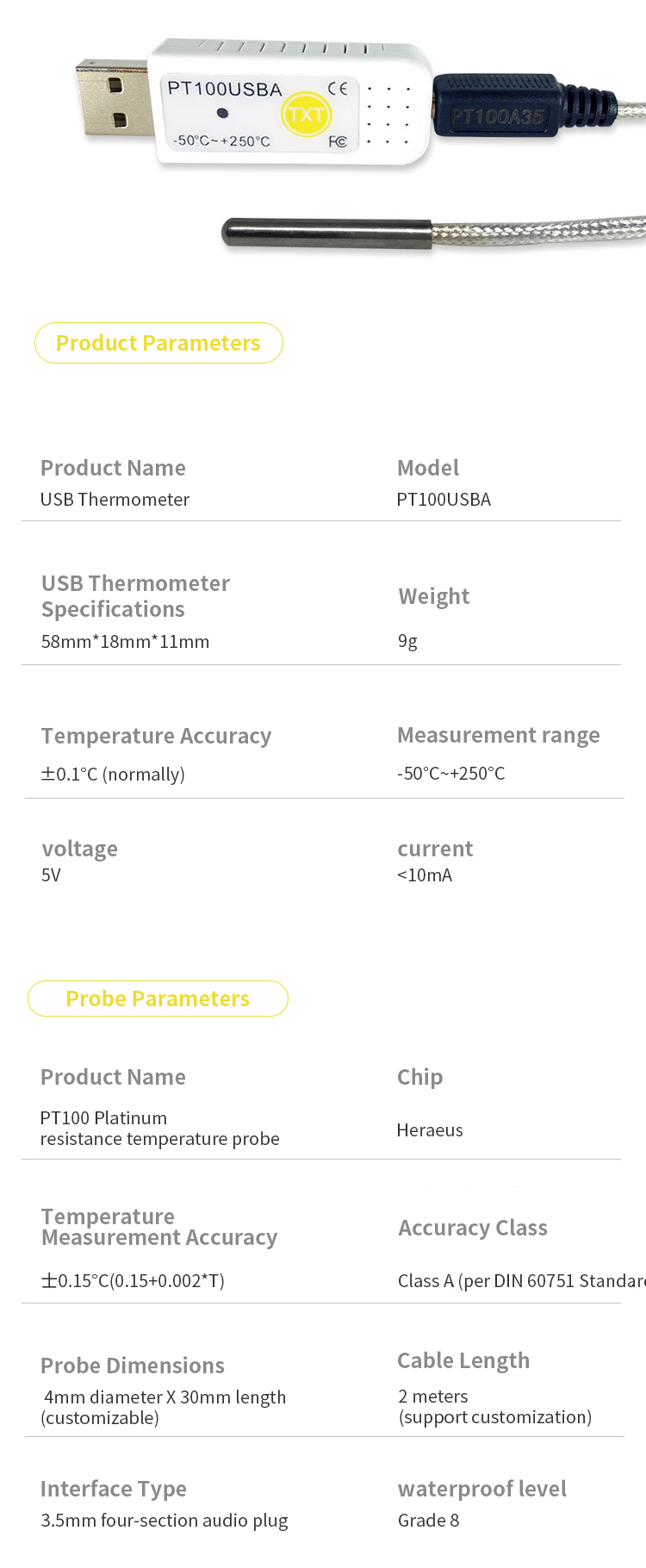Click the FC mark on thermometer
This screenshot has height=1568, width=646.
338,141
